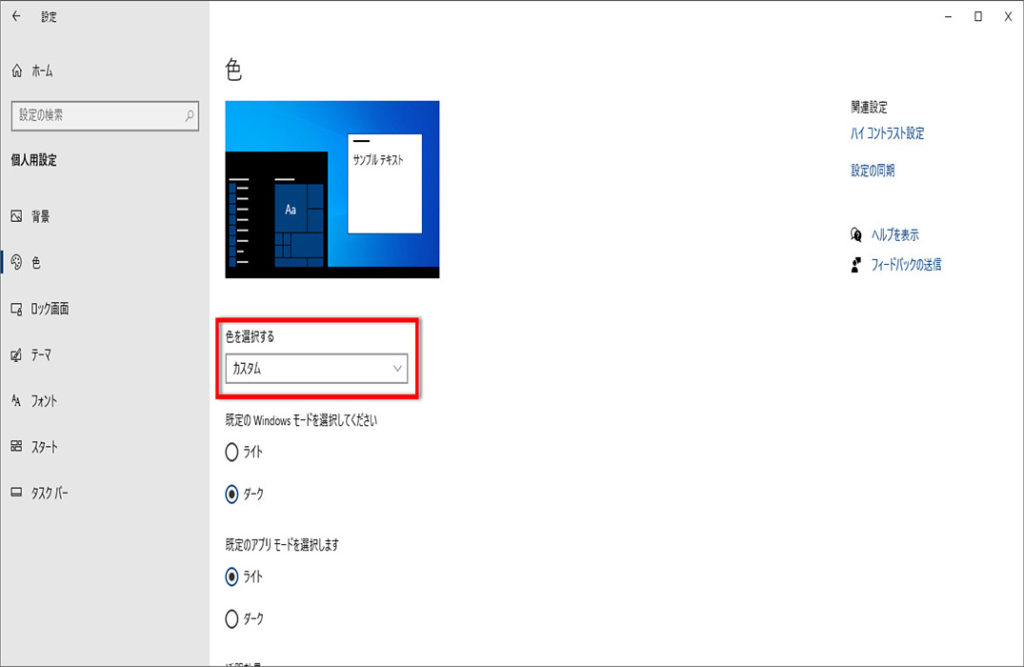The width and height of the screenshot is (1024, 667).
Task: Click the タスク バー icon in sidebar
Action: click(x=16, y=493)
